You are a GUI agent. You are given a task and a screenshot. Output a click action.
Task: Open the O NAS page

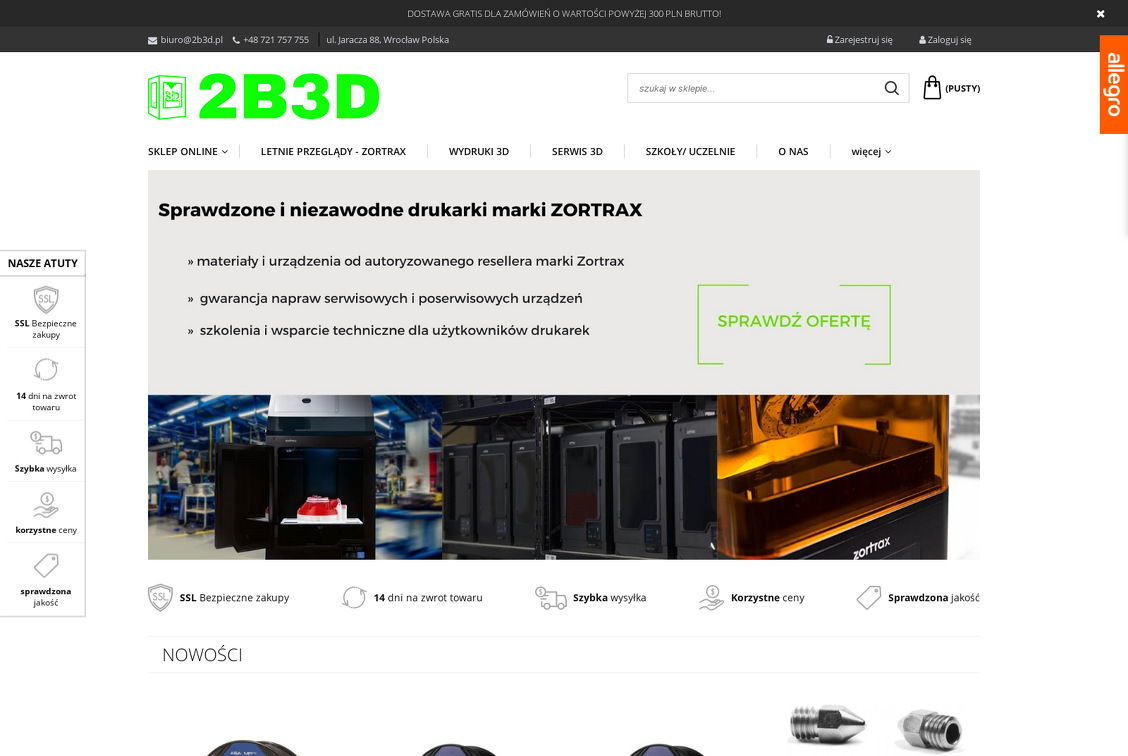(793, 151)
